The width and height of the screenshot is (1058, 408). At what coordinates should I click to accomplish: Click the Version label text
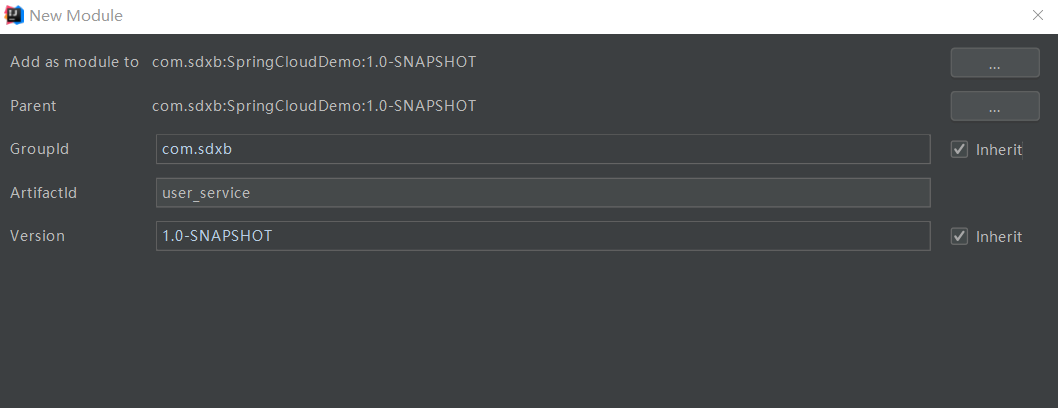pos(37,236)
